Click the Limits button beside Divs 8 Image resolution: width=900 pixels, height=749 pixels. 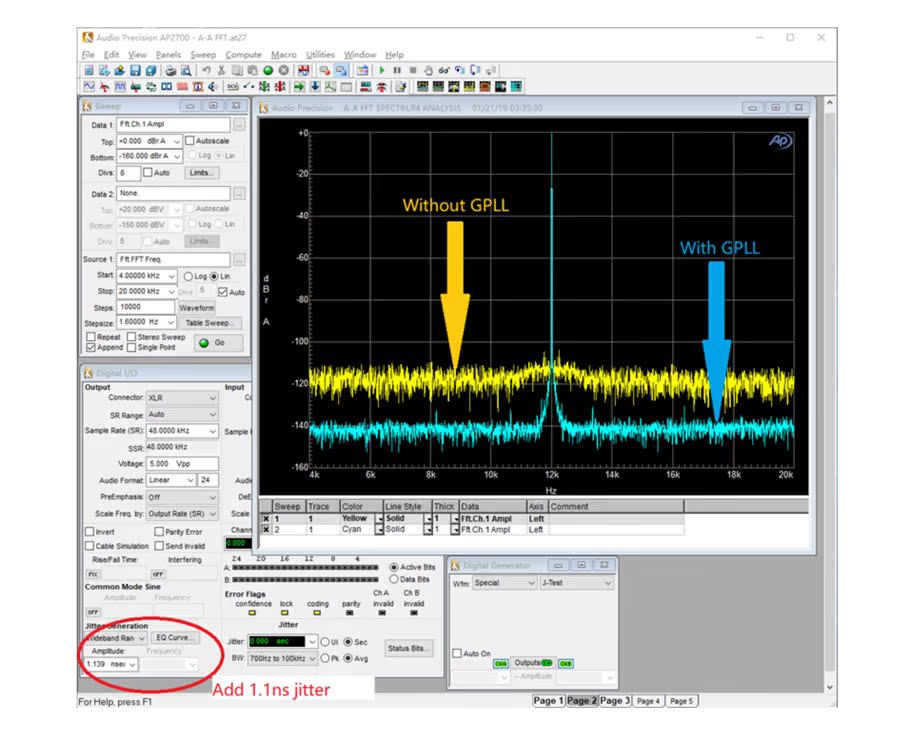pyautogui.click(x=201, y=173)
